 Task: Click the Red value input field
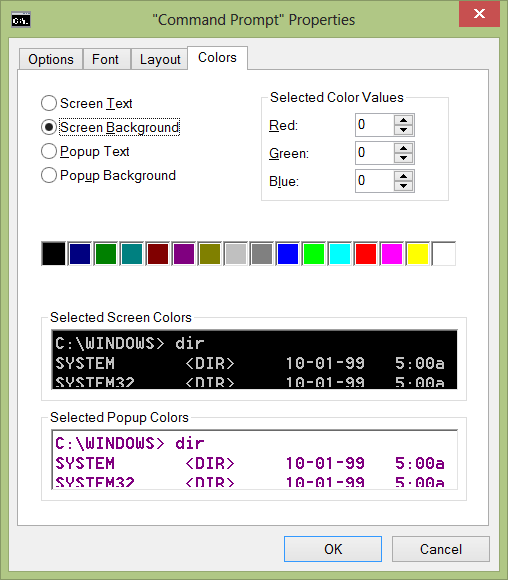click(374, 125)
